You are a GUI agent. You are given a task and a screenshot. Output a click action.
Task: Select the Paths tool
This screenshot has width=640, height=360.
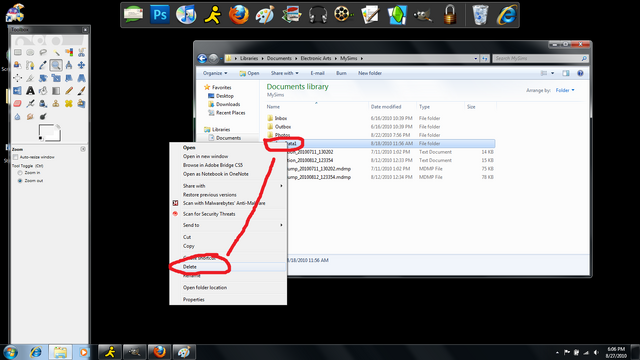pos(30,65)
